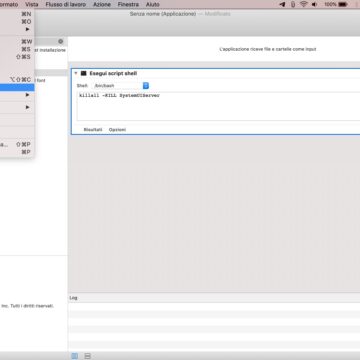Click the Risultati button

click(x=93, y=130)
